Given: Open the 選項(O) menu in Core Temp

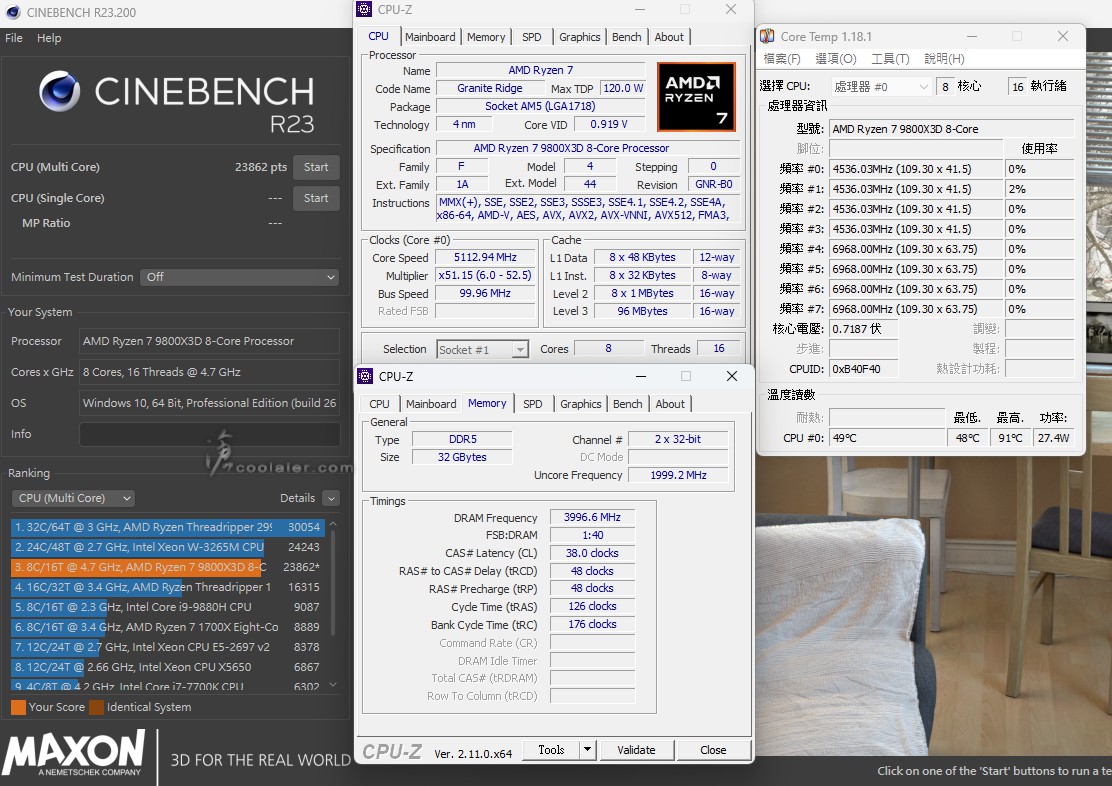Looking at the screenshot, I should coord(836,59).
